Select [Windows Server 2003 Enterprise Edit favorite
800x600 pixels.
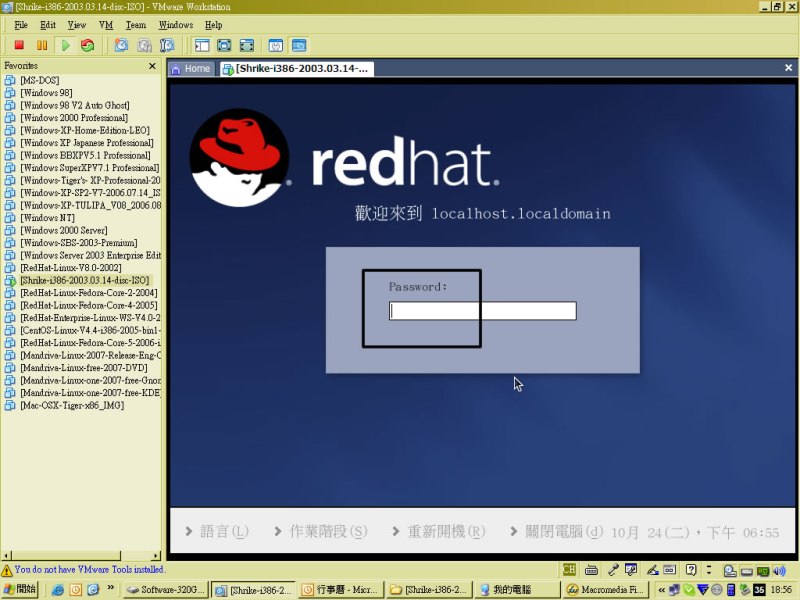tap(90, 255)
